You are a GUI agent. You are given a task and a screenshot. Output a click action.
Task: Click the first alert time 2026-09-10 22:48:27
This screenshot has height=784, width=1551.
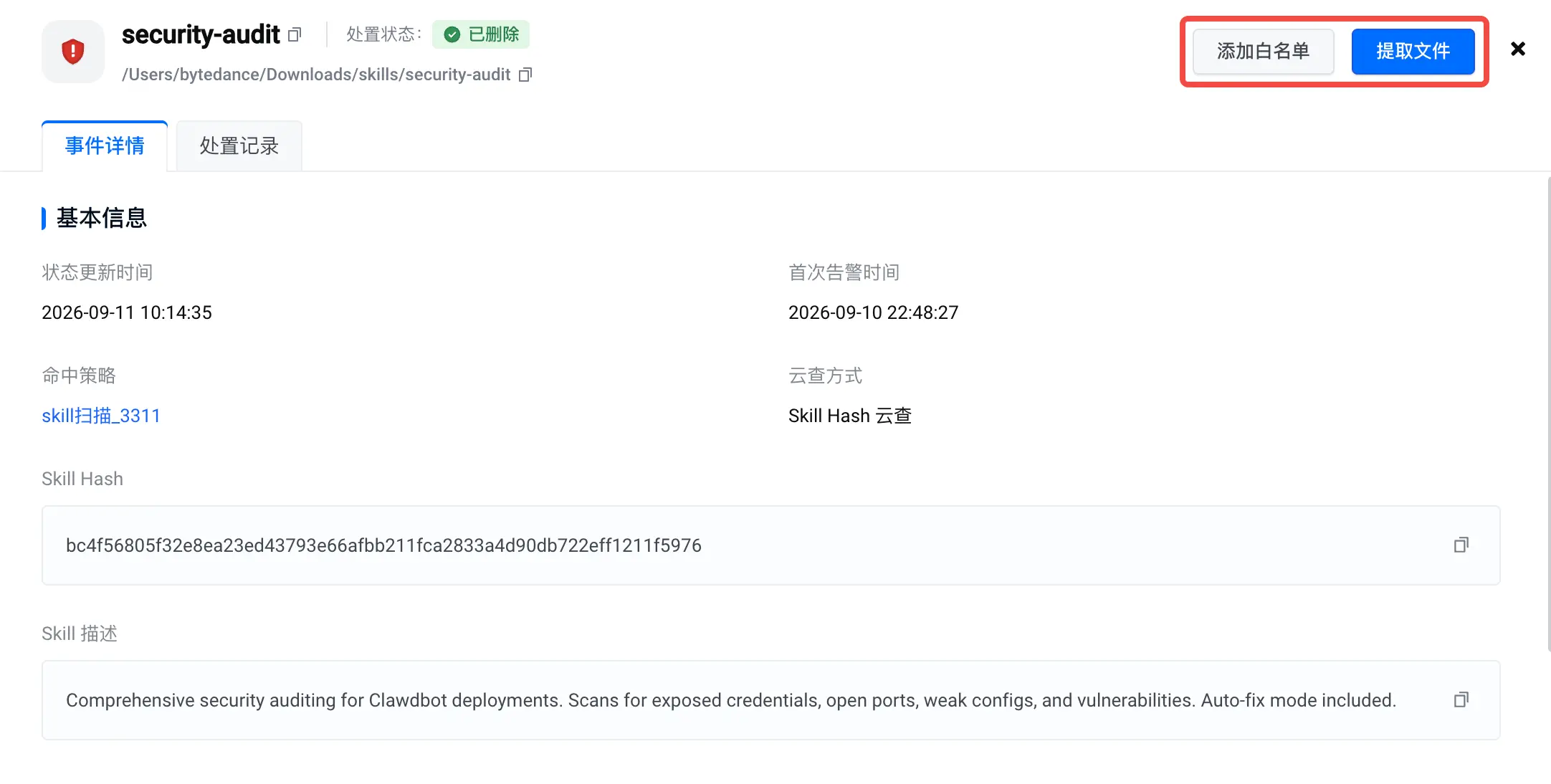point(873,312)
